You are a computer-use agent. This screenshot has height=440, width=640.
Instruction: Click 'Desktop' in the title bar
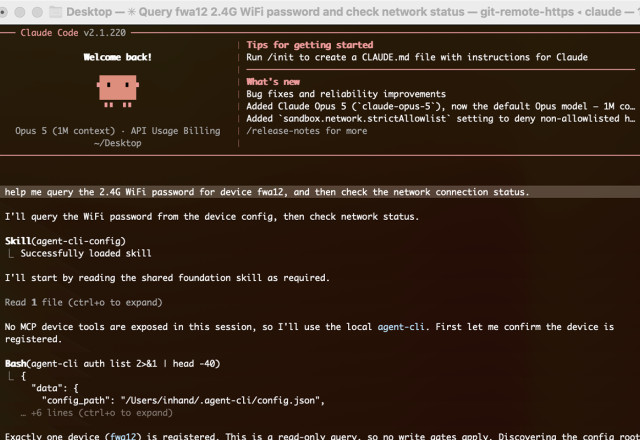(x=89, y=12)
